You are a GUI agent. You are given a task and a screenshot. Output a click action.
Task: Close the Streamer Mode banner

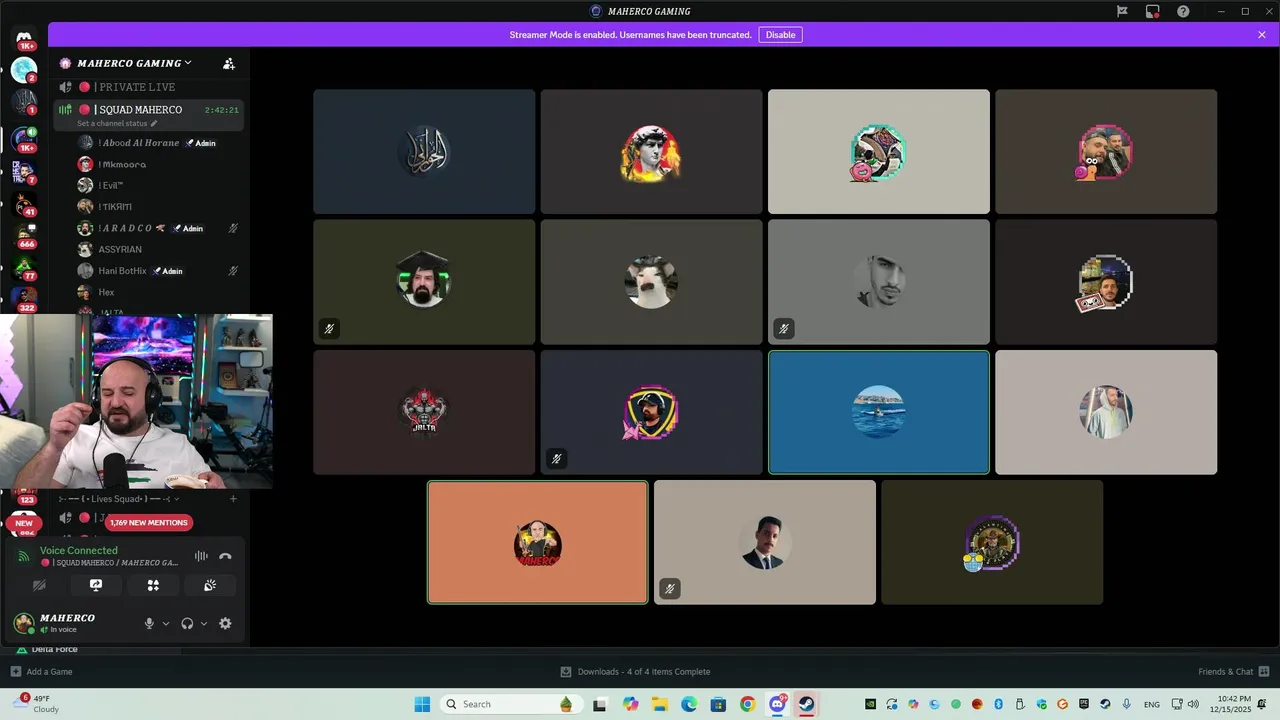click(1262, 35)
